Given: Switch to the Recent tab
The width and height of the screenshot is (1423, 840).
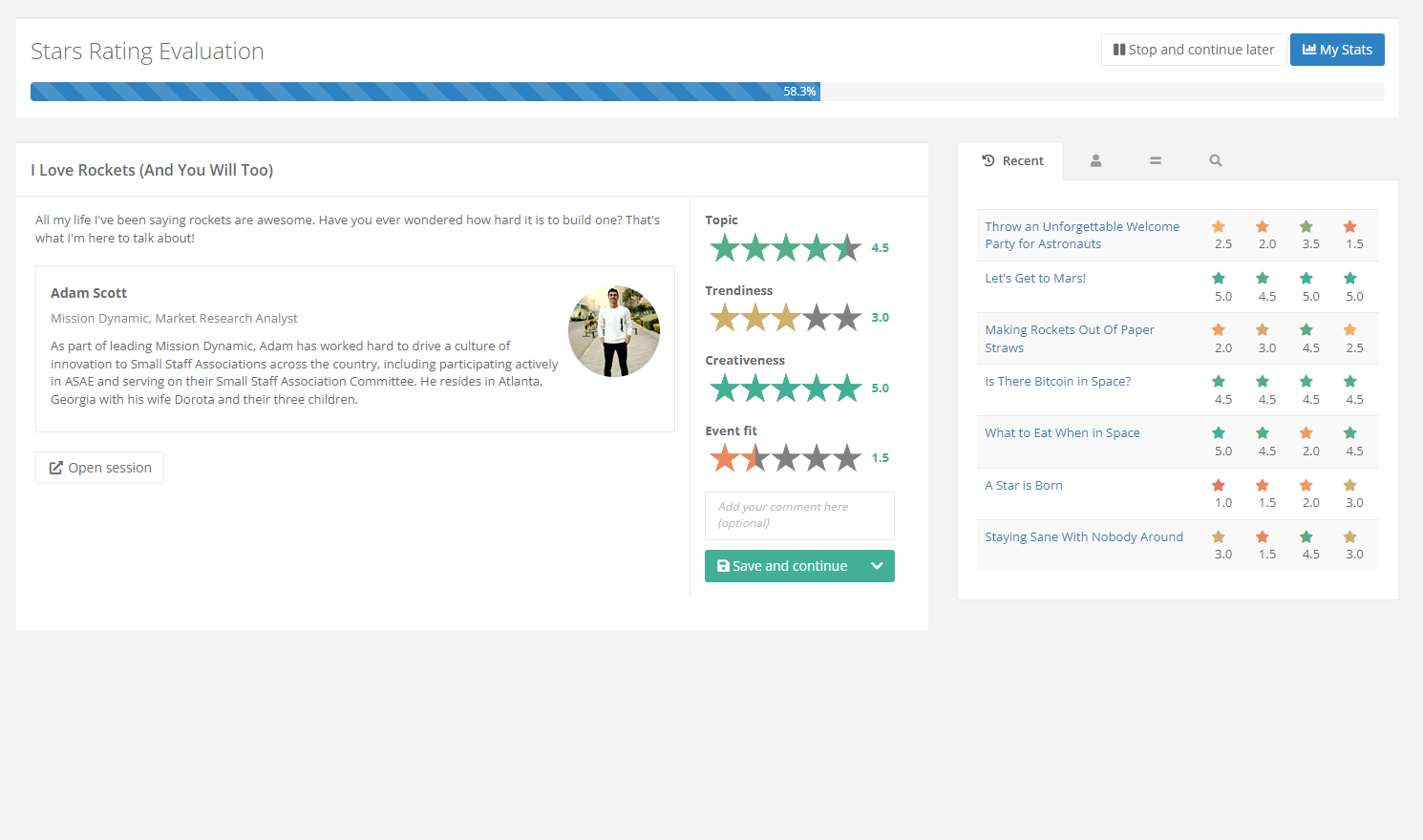Looking at the screenshot, I should pyautogui.click(x=1012, y=161).
